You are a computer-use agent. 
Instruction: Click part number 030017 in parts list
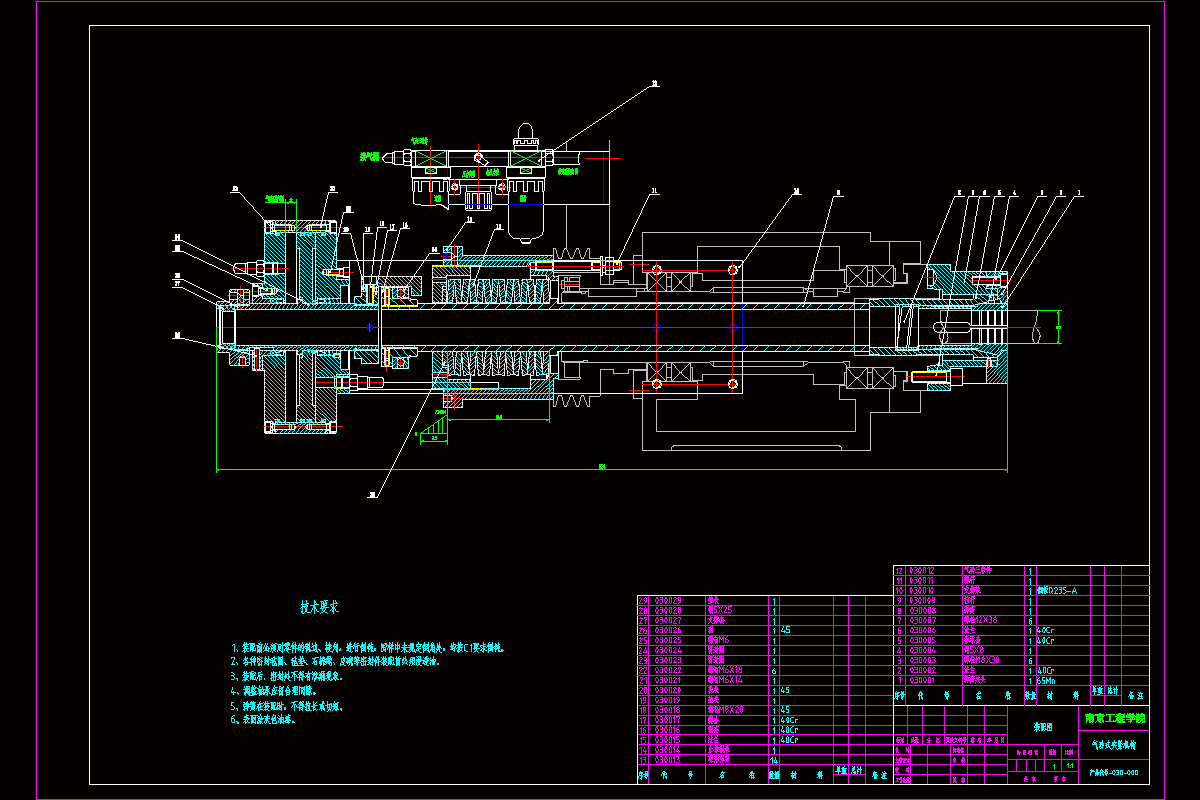coord(668,720)
